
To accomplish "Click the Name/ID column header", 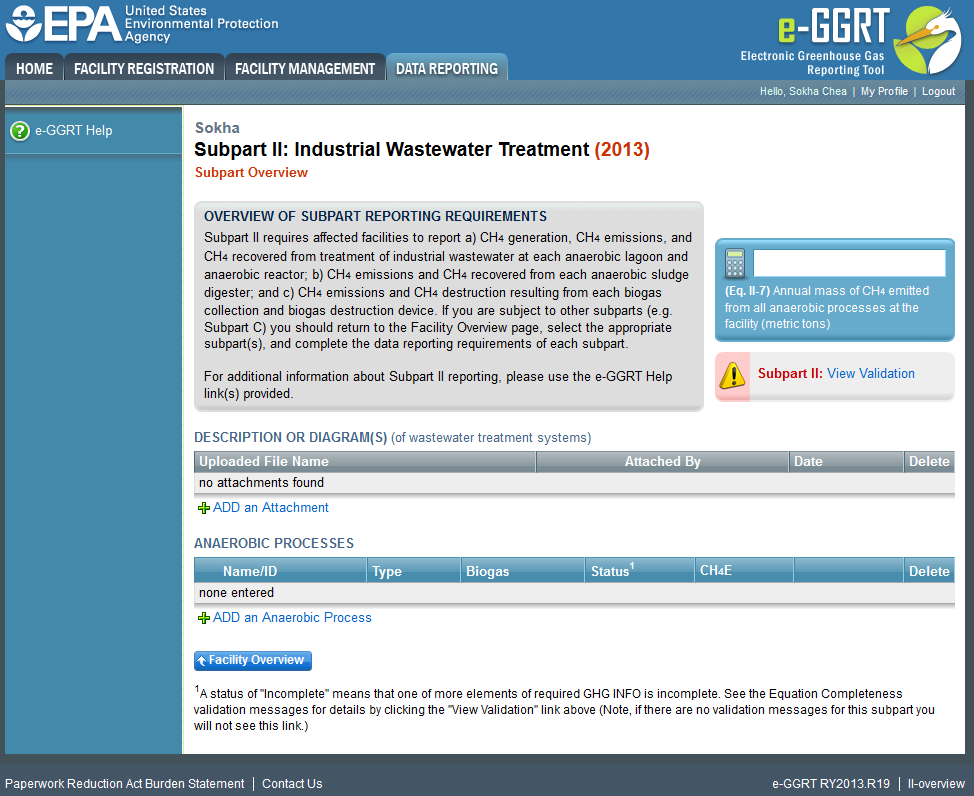I will click(x=280, y=571).
